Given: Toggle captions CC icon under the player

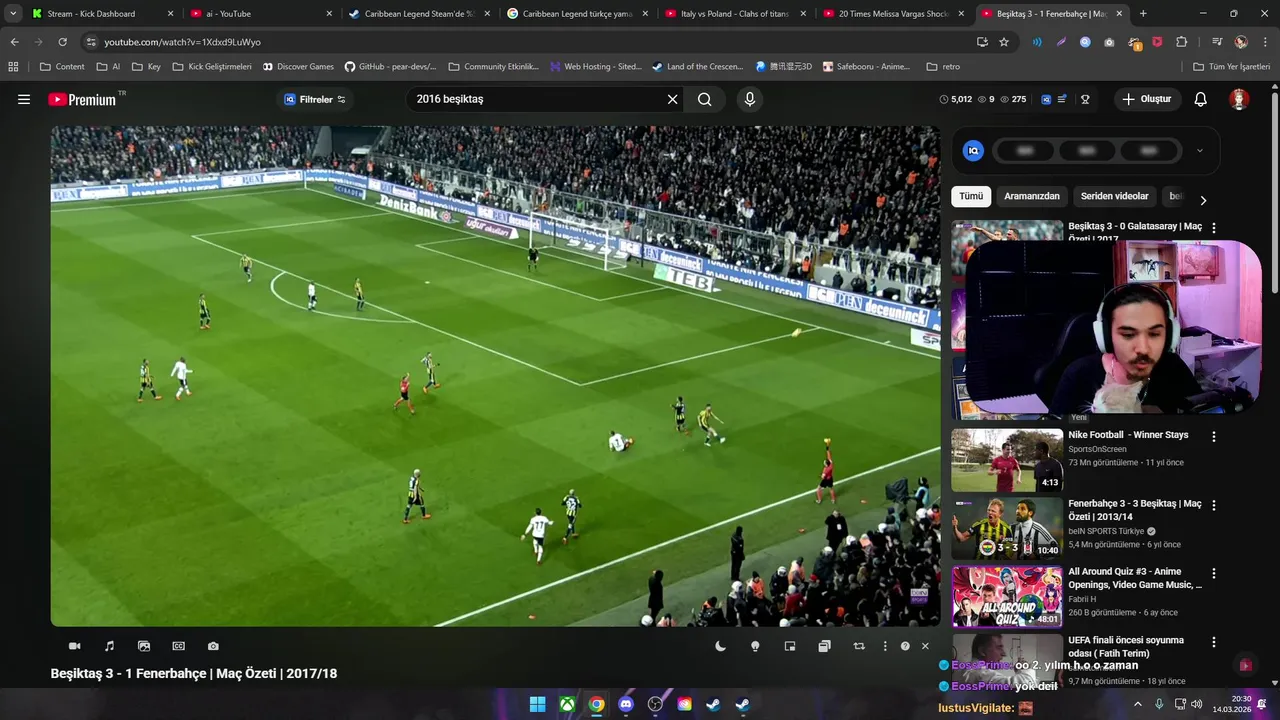Looking at the screenshot, I should click(x=178, y=646).
